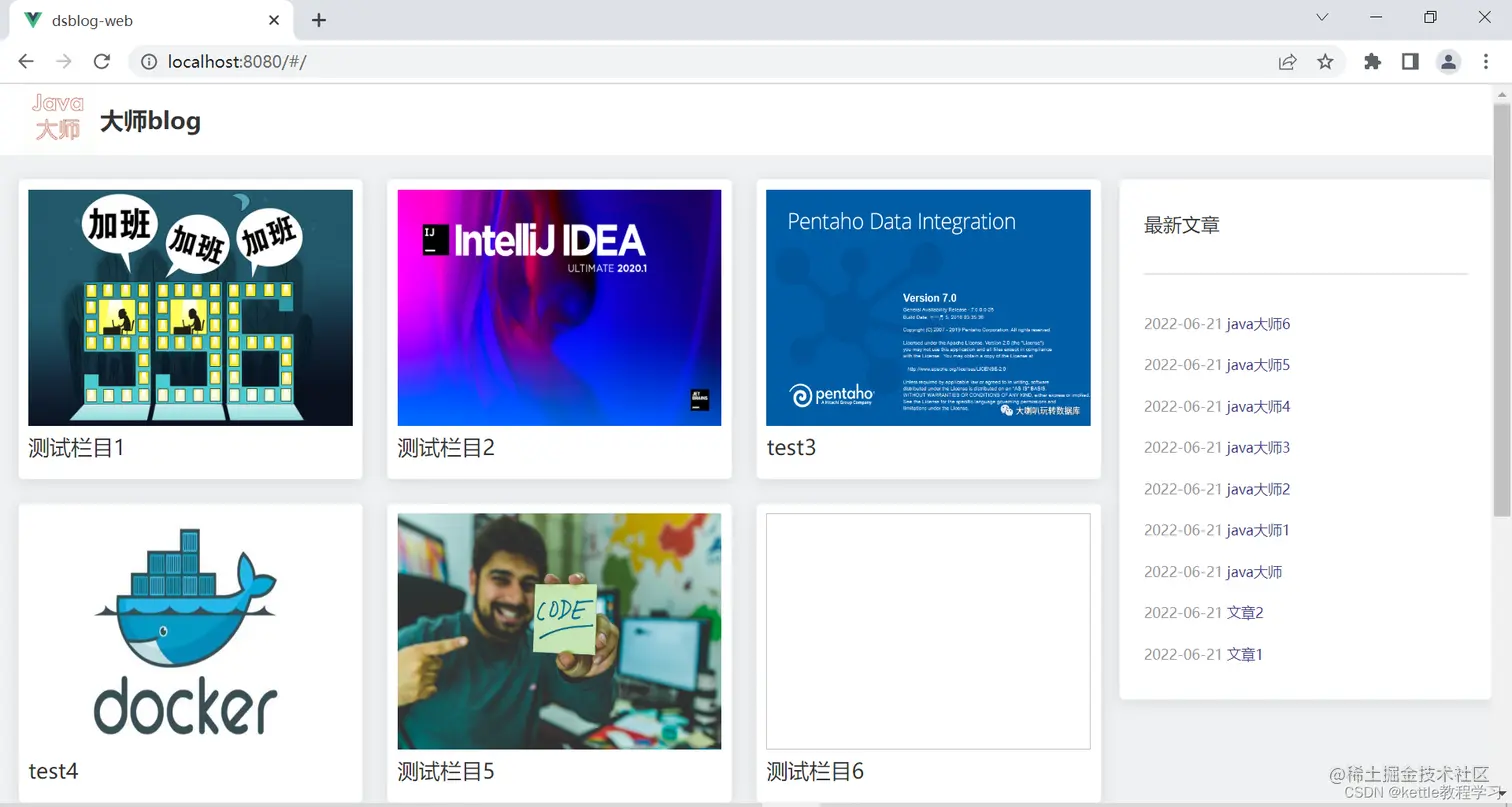Screen dimensions: 1512x807
Task: Open the extensions puzzle icon
Action: (1372, 62)
